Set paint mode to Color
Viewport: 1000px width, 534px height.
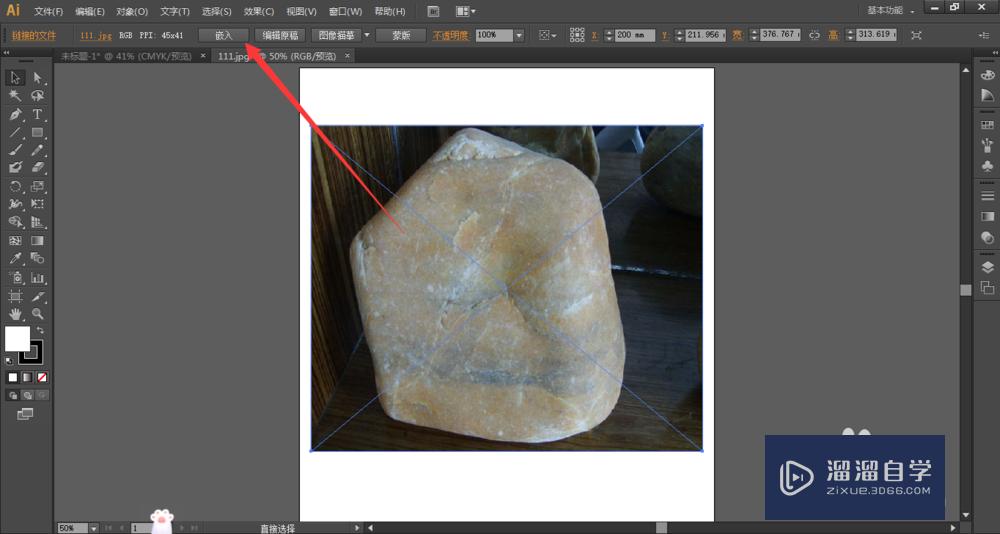pos(13,378)
